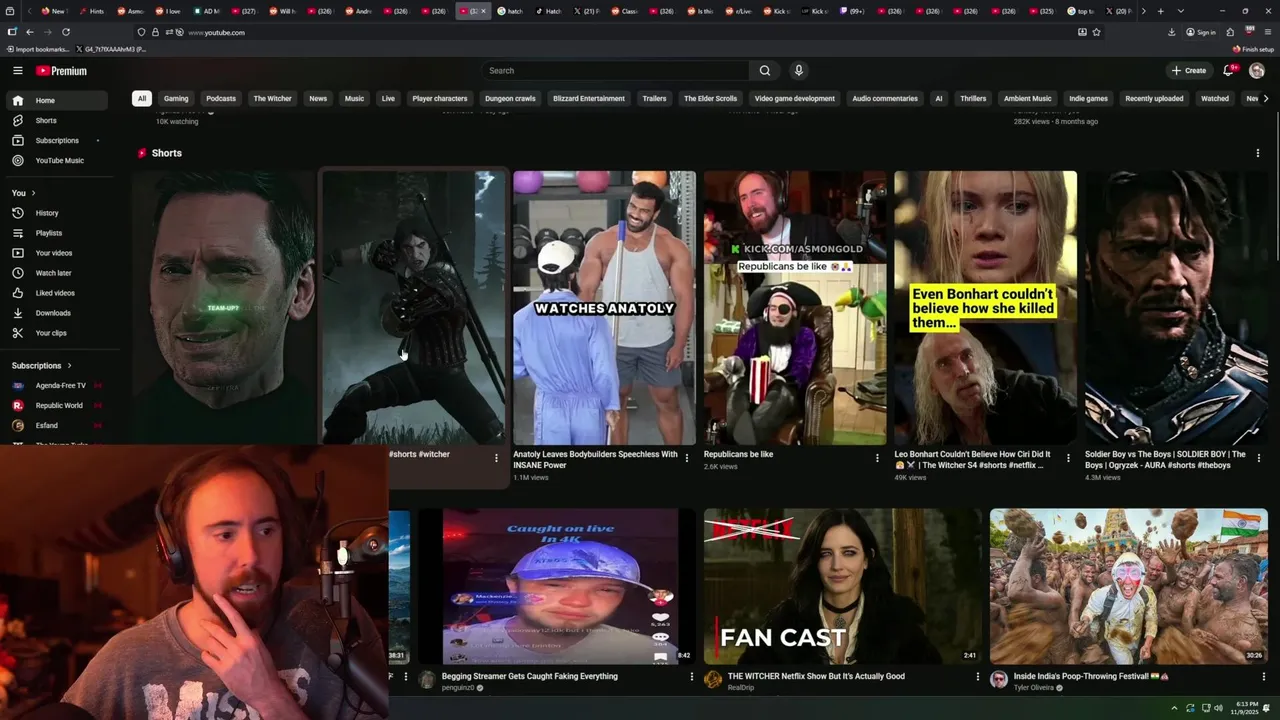Open THE WITCHER Netflix Show video title

[x=816, y=676]
